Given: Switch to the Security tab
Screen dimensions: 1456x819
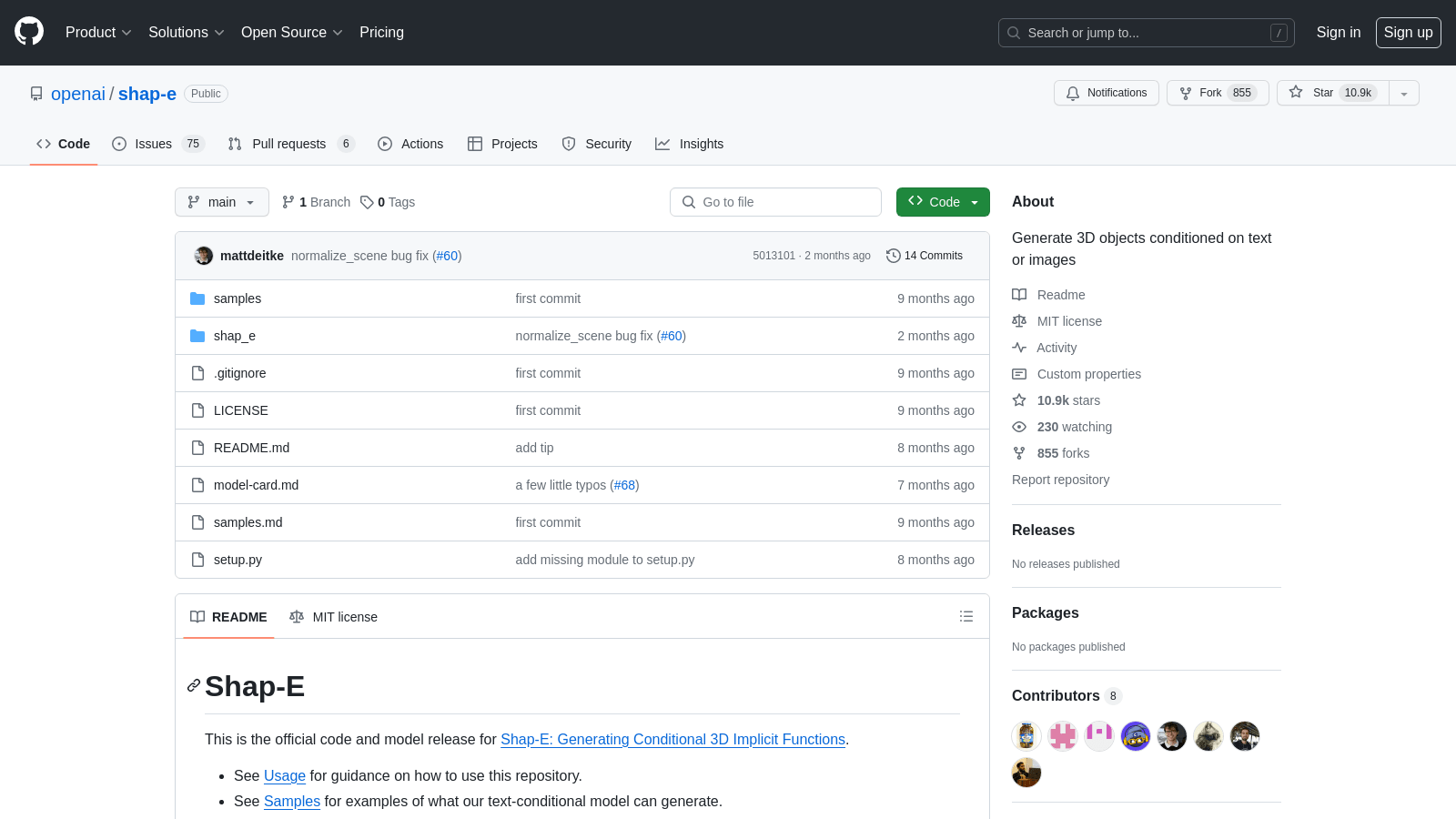Looking at the screenshot, I should (597, 144).
